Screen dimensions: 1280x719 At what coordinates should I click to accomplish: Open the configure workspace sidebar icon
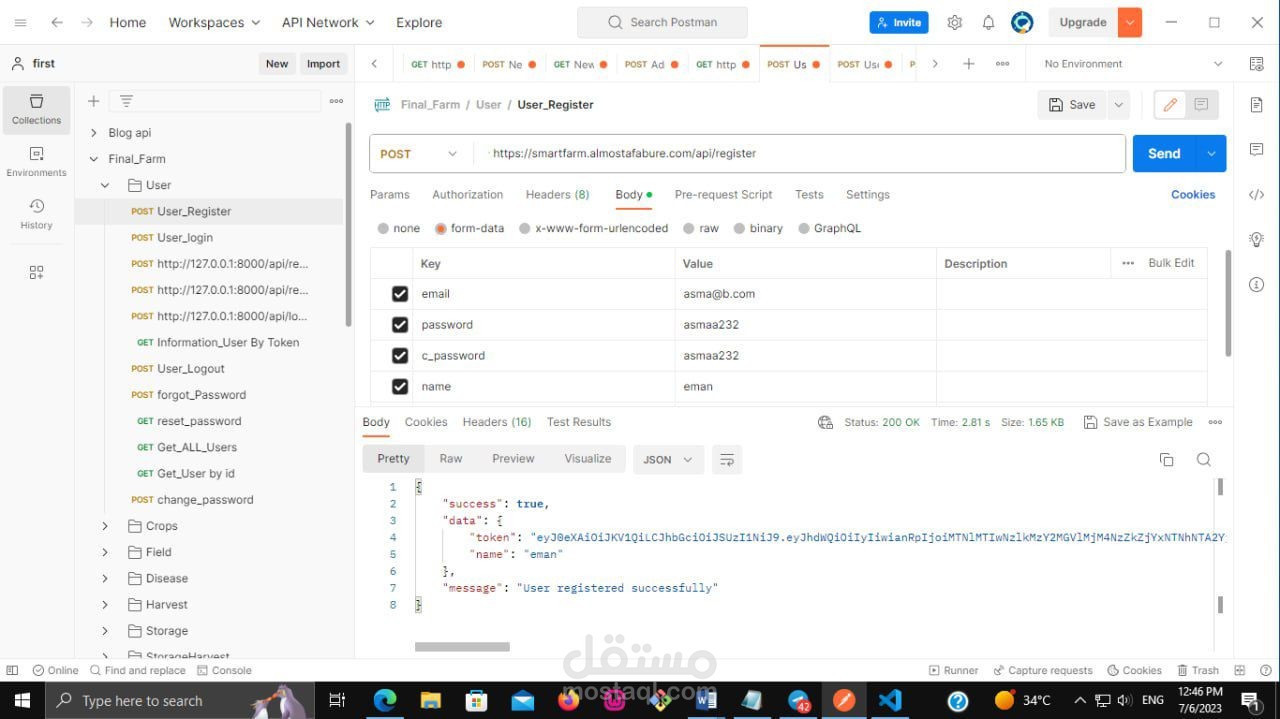[37, 272]
